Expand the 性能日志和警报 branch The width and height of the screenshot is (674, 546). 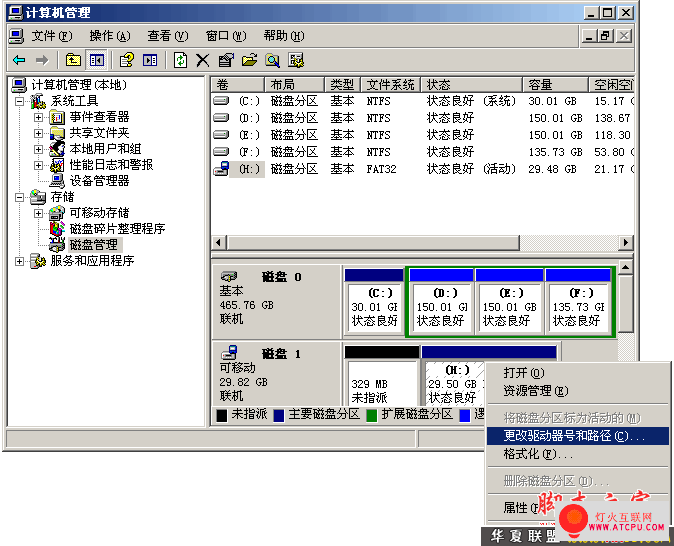tap(39, 166)
